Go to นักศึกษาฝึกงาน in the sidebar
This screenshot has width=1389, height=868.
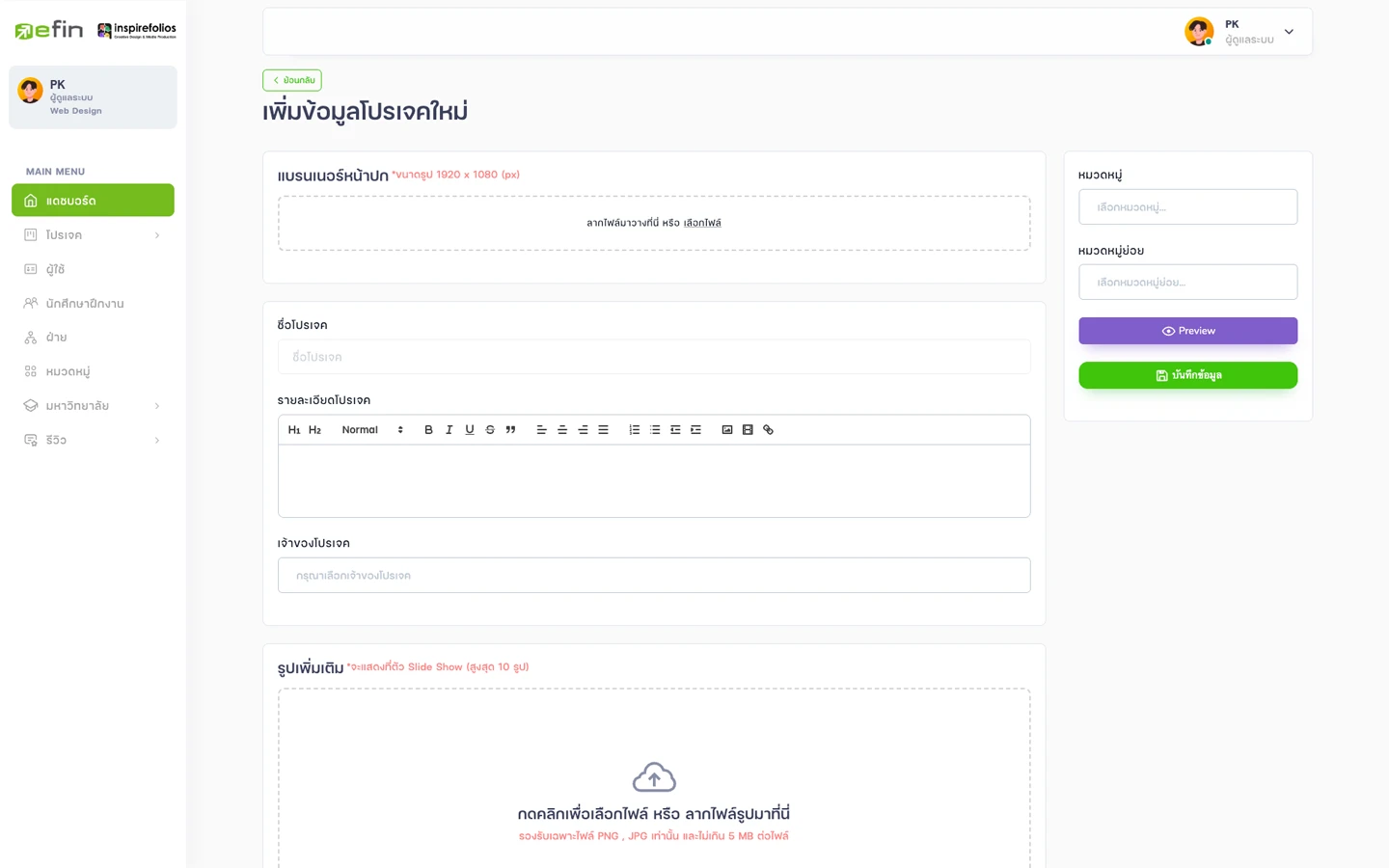coord(85,304)
